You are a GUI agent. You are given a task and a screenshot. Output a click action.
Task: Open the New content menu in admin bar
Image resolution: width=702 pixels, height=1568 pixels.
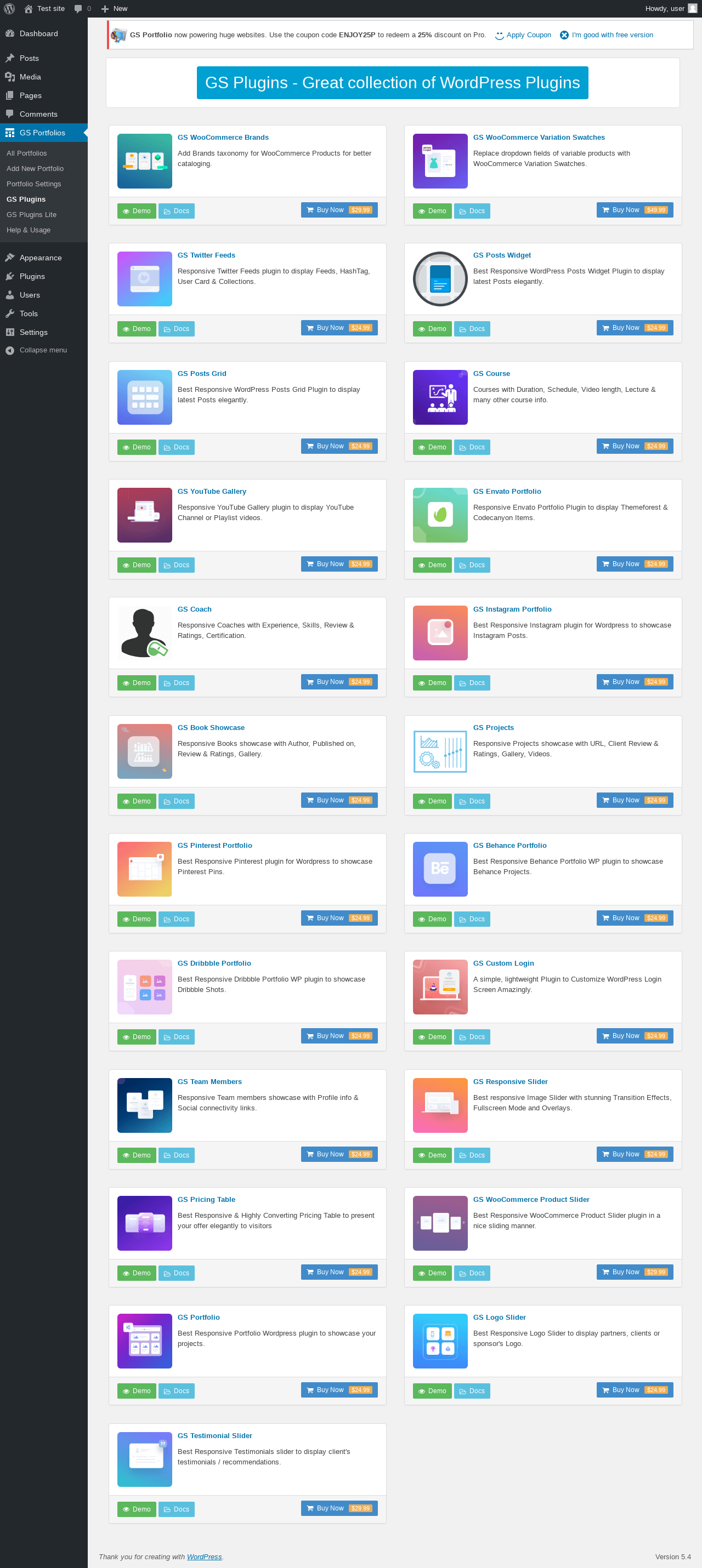[114, 9]
